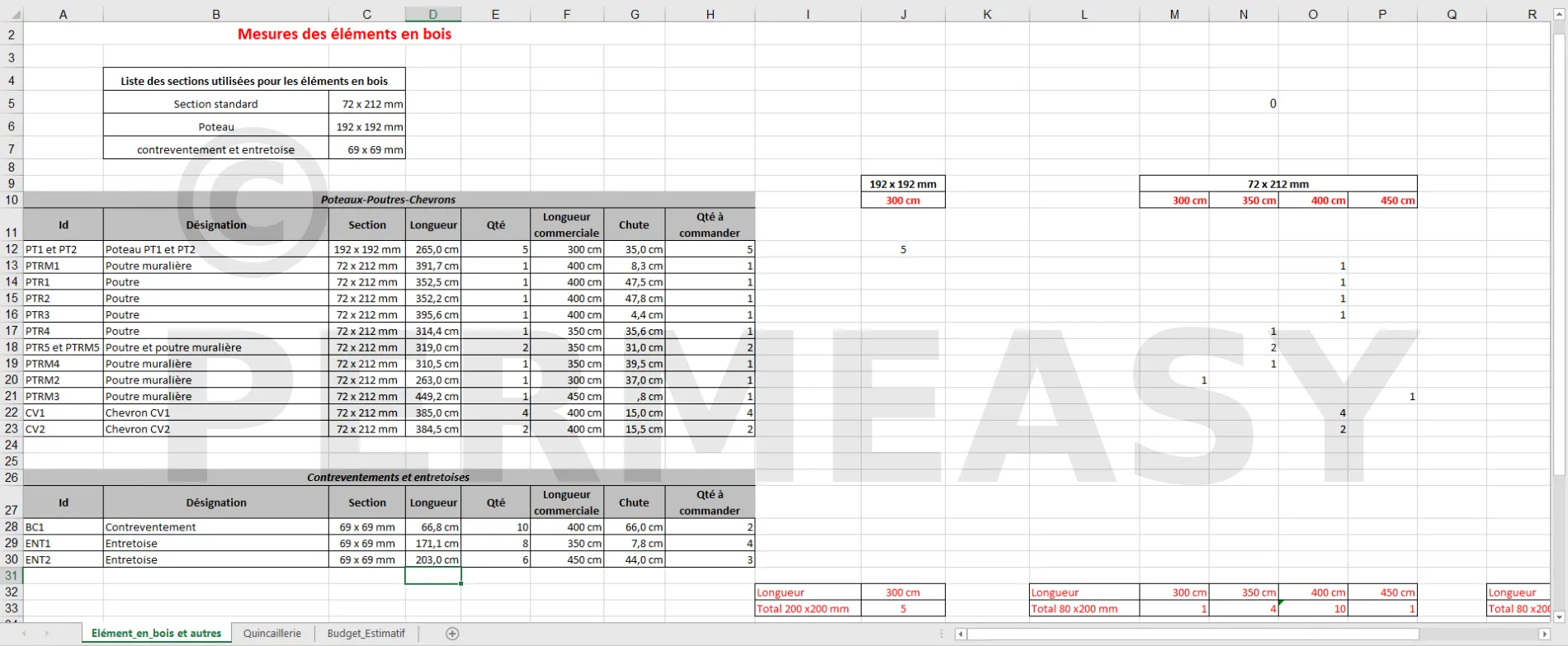Select the 'Qté à commander' header in row 11
Image resolution: width=1568 pixels, height=646 pixels.
point(710,224)
